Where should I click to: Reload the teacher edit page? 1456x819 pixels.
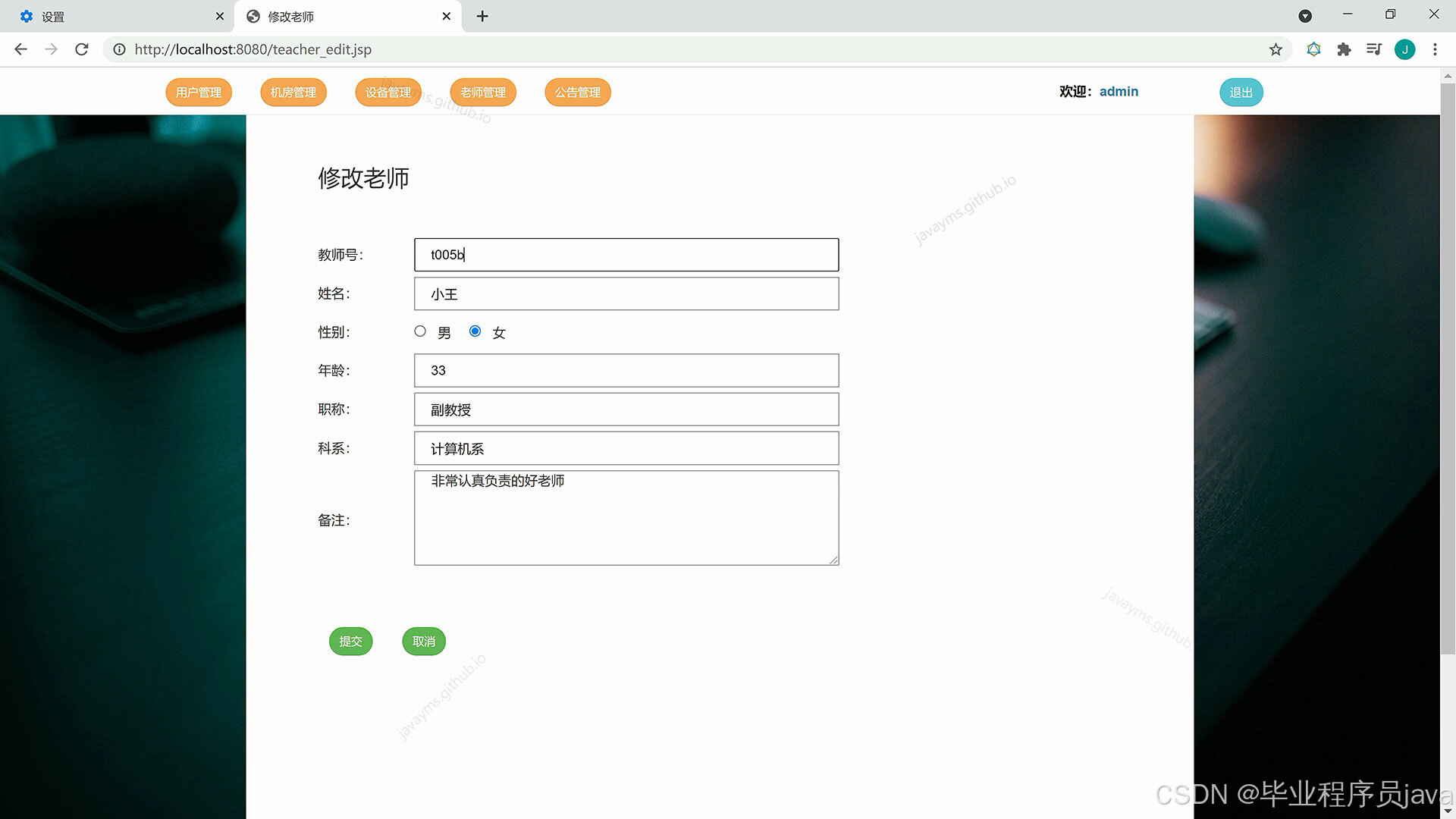click(82, 49)
